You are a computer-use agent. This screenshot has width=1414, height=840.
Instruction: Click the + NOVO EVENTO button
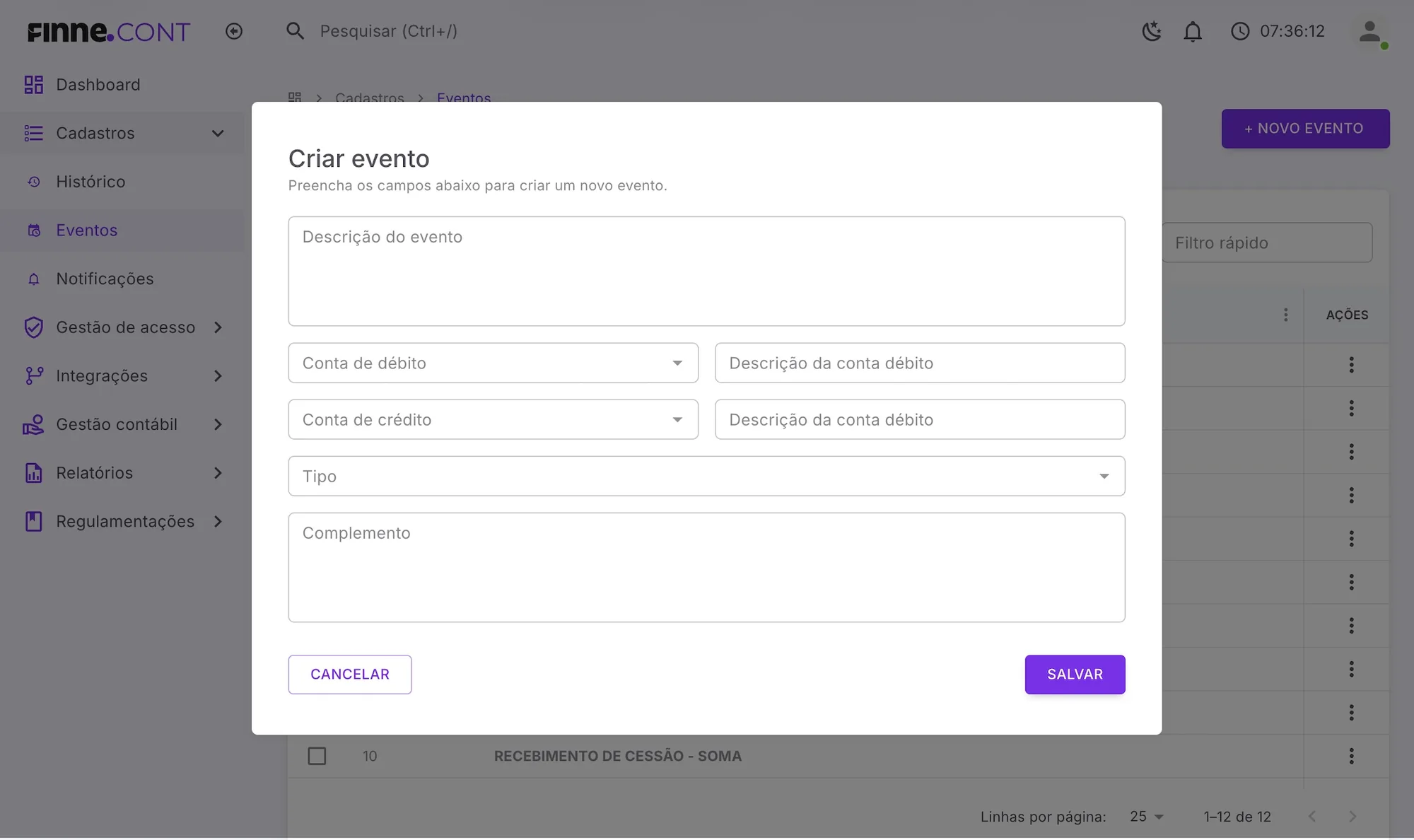coord(1305,129)
